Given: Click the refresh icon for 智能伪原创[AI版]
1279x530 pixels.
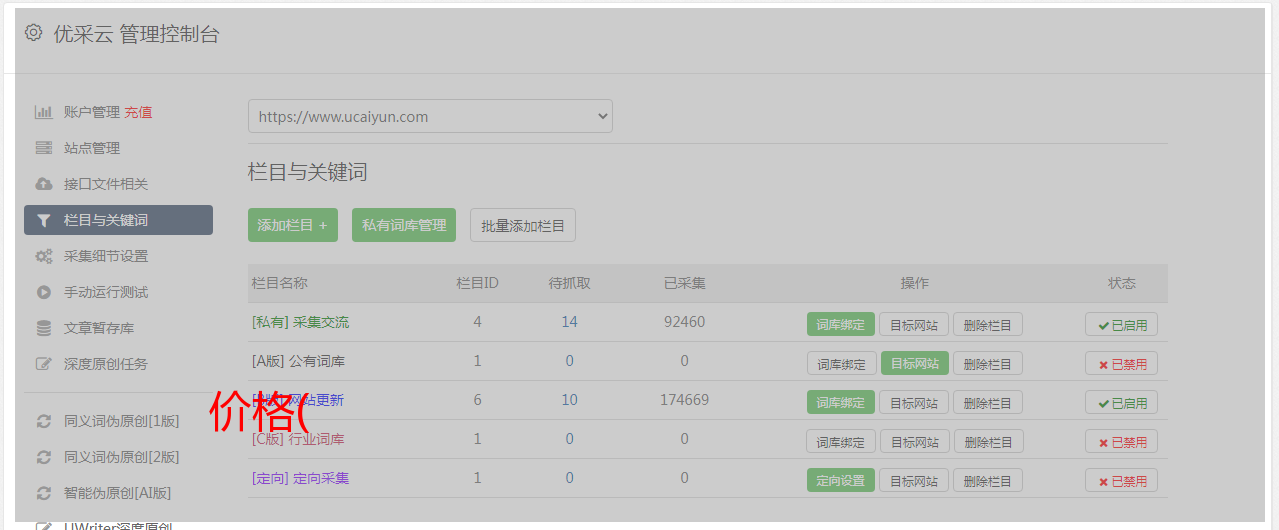Looking at the screenshot, I should point(44,493).
